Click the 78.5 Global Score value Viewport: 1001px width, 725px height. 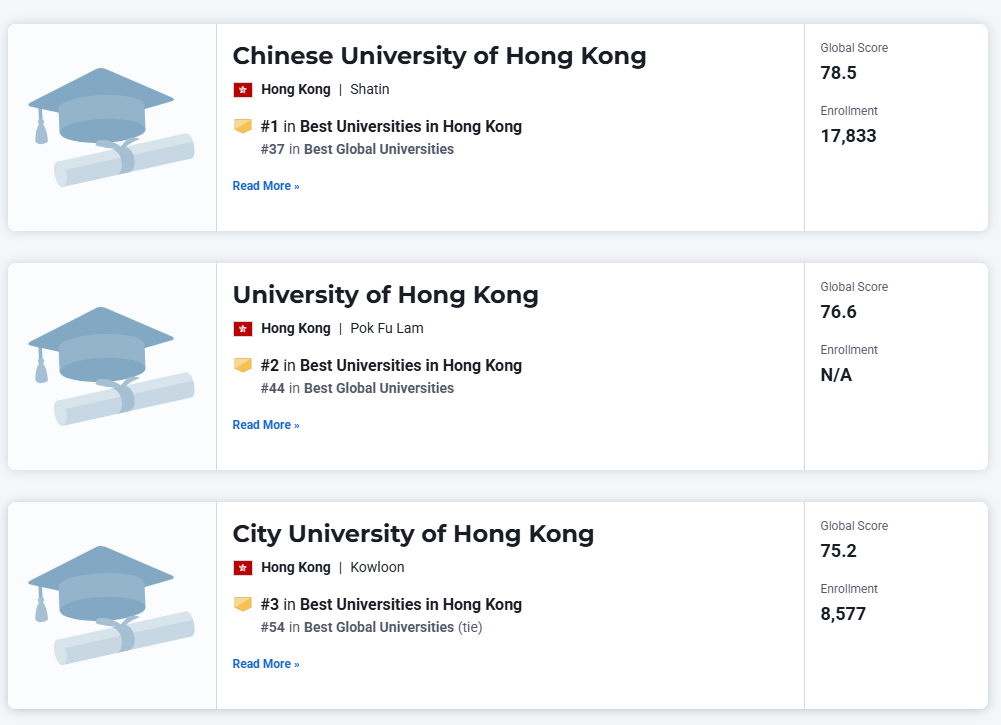[839, 73]
